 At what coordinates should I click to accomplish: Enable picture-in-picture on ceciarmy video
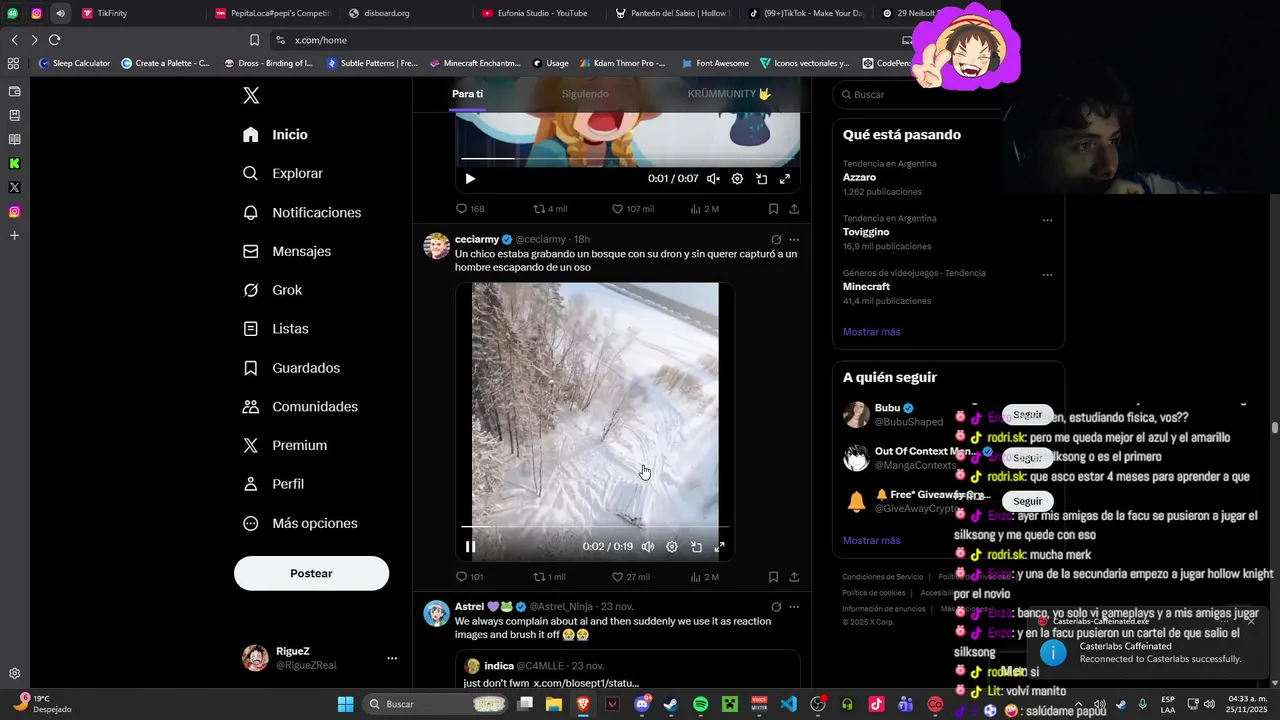click(696, 547)
